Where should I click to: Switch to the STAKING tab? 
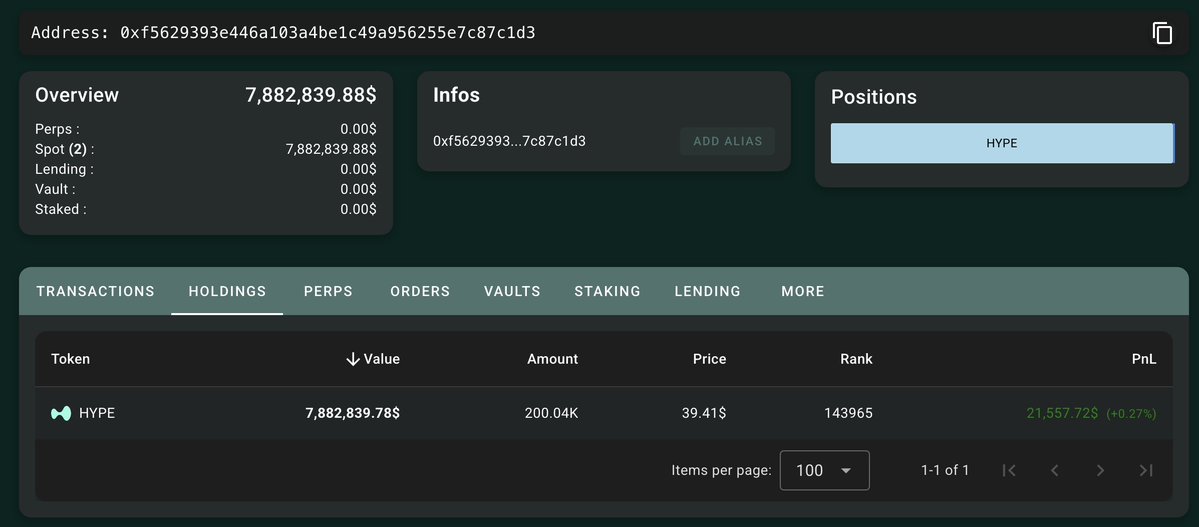click(x=607, y=291)
